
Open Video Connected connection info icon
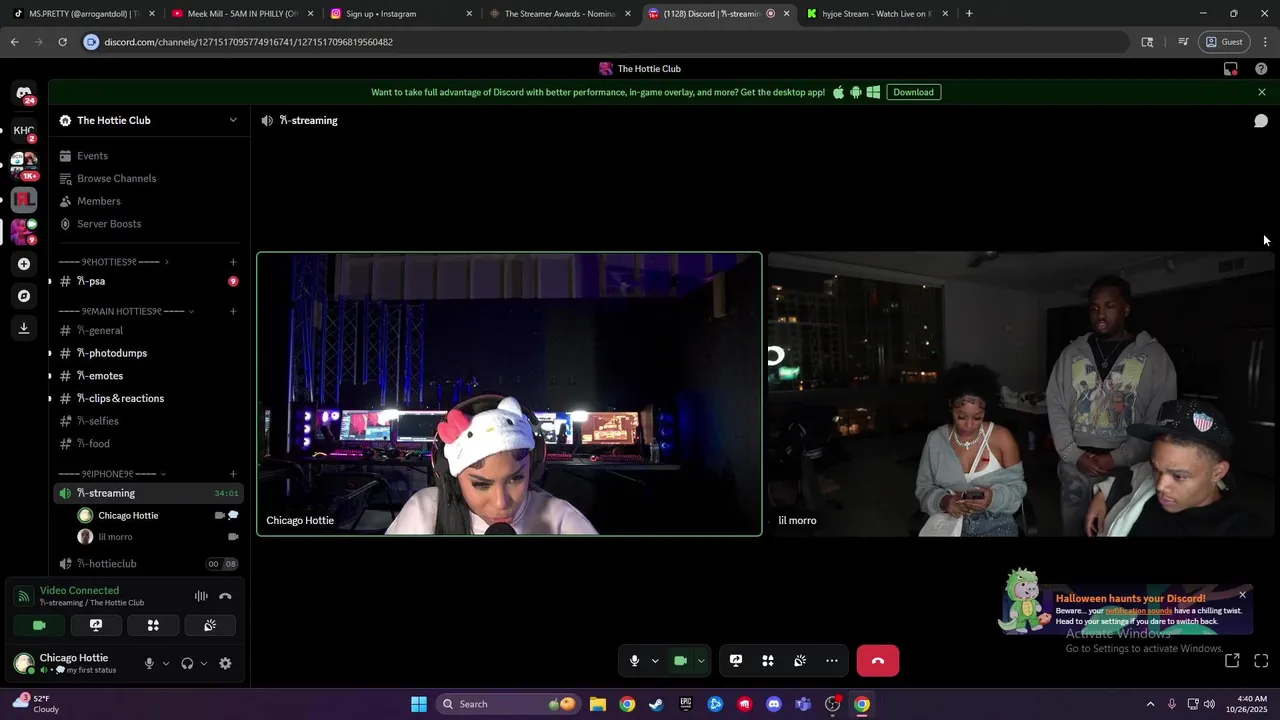pos(23,596)
